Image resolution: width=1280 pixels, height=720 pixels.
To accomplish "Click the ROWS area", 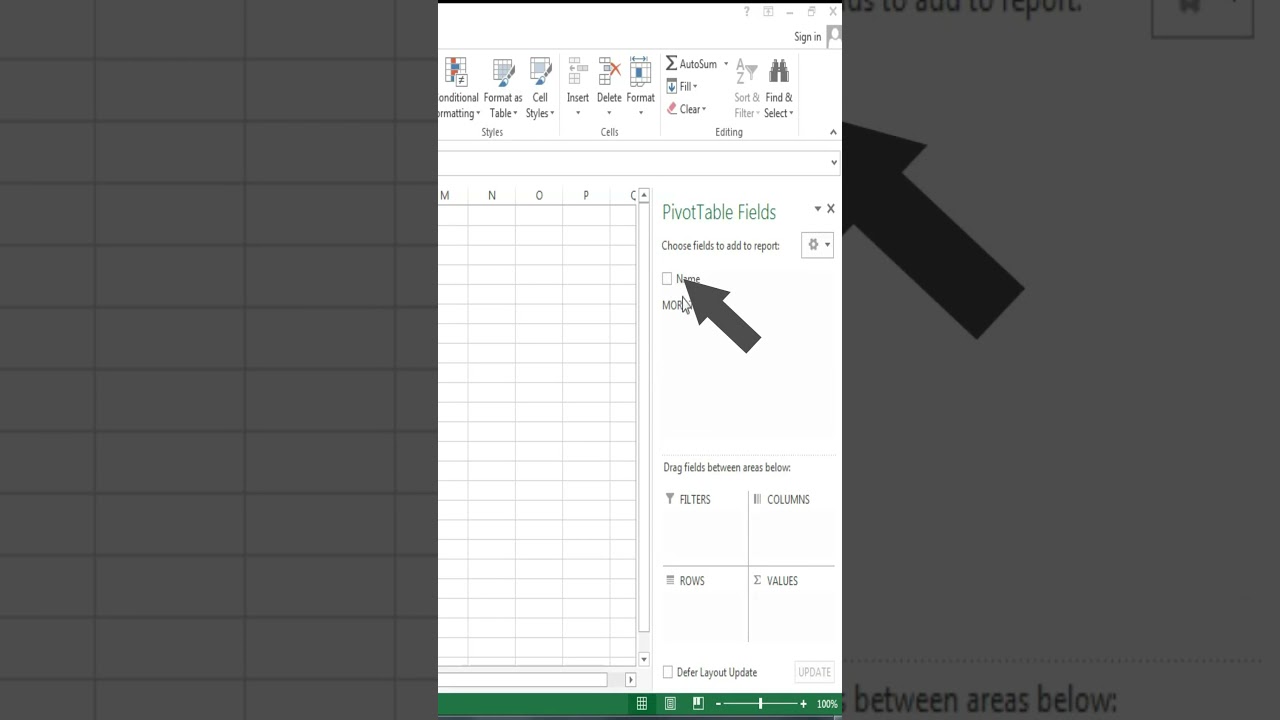I will point(705,608).
